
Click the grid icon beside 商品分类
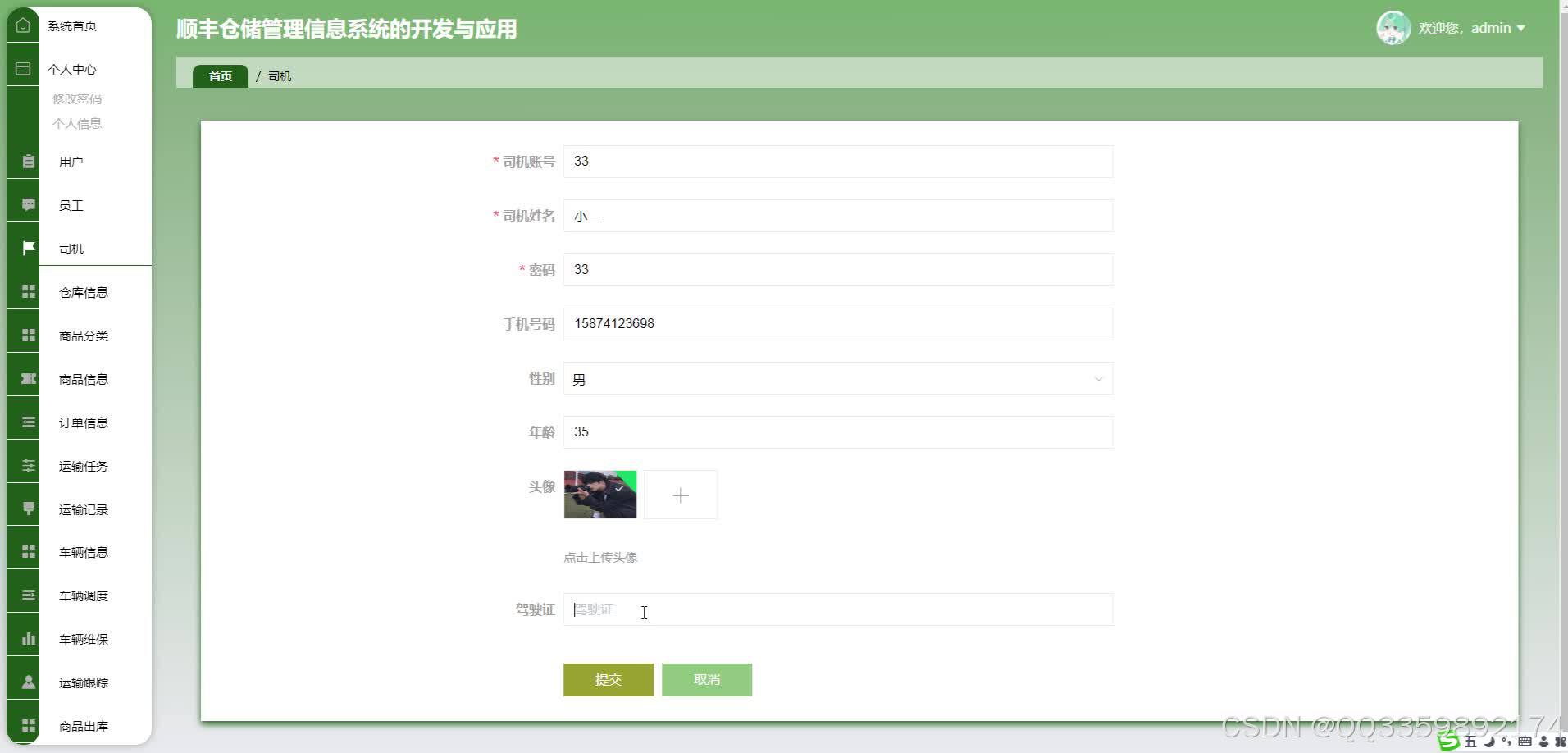click(28, 335)
